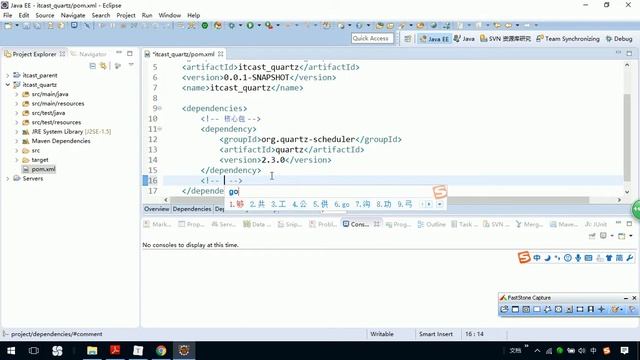Expand src/main/java folder
Screen dimensions: 640x360
click(x=17, y=94)
